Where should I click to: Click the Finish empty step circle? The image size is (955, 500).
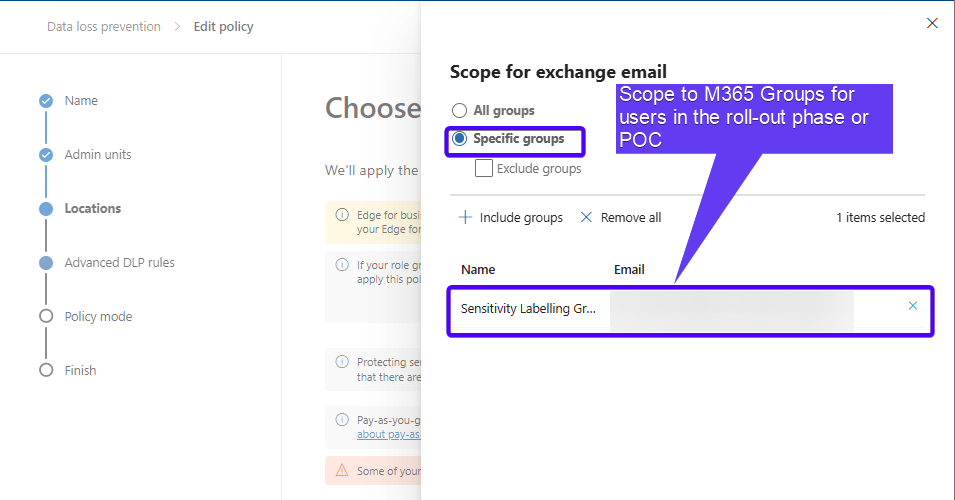click(x=46, y=370)
